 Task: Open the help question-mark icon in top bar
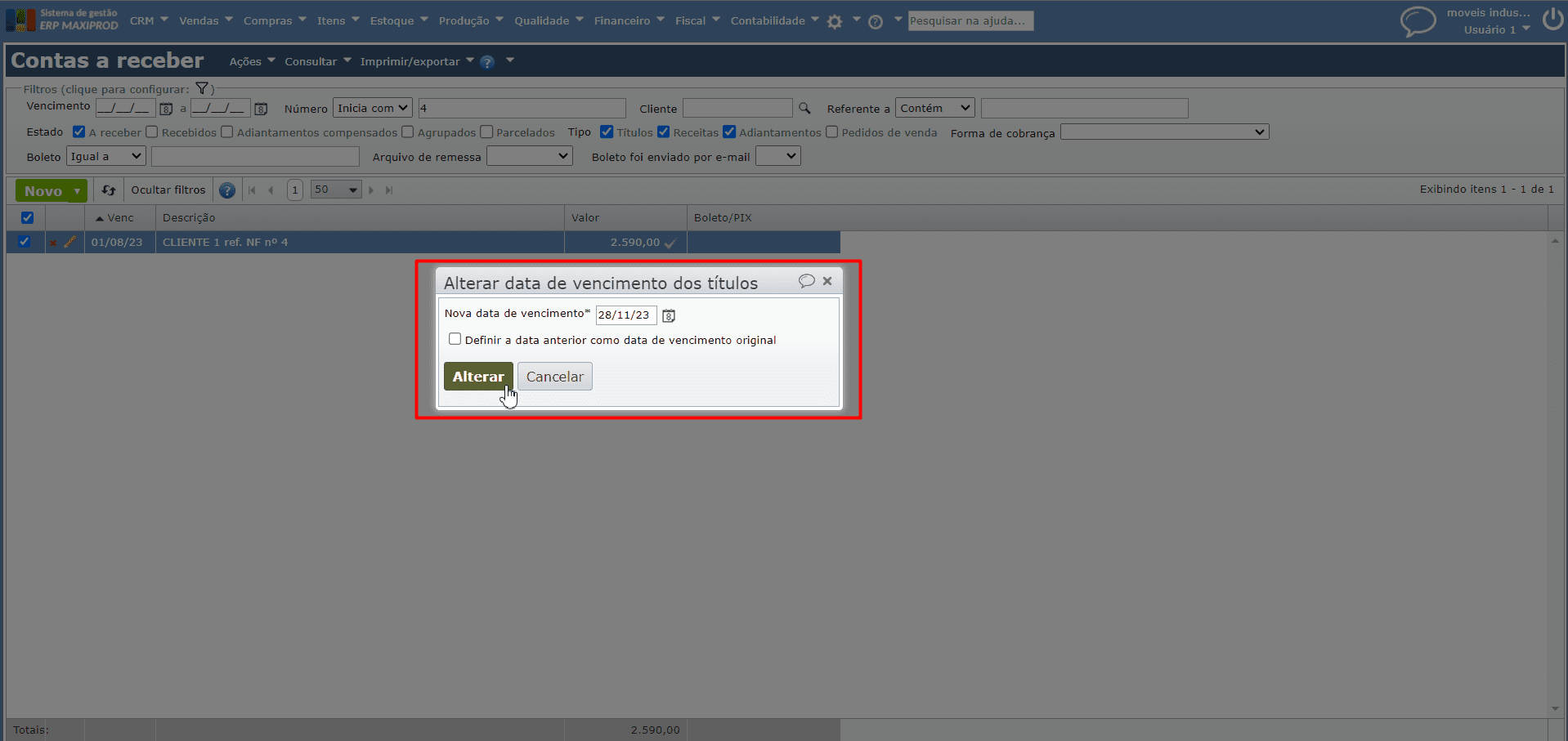(x=876, y=22)
